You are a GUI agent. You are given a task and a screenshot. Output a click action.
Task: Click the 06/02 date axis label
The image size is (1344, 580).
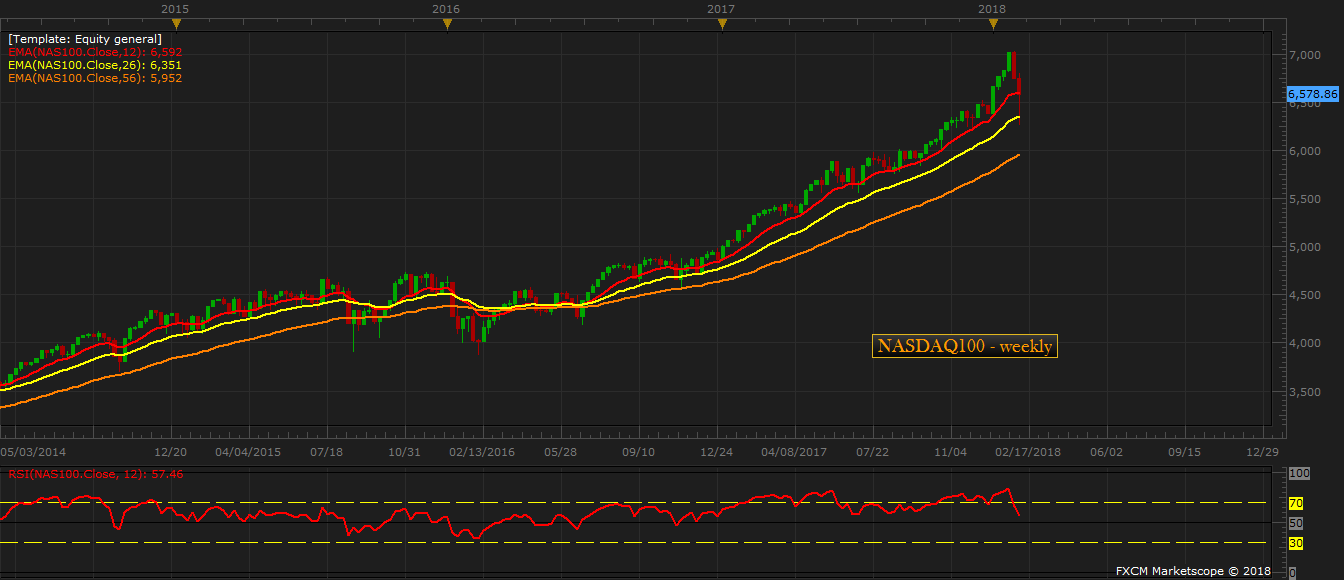(x=1105, y=452)
